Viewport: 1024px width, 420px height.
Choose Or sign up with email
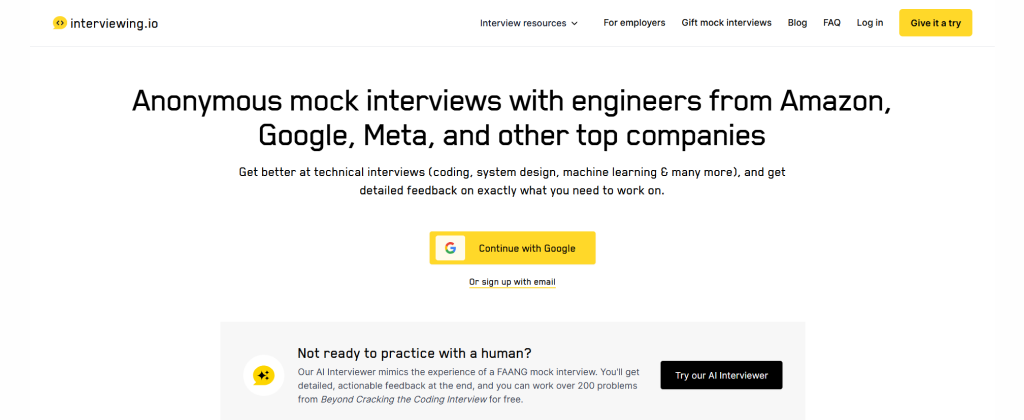tap(512, 282)
